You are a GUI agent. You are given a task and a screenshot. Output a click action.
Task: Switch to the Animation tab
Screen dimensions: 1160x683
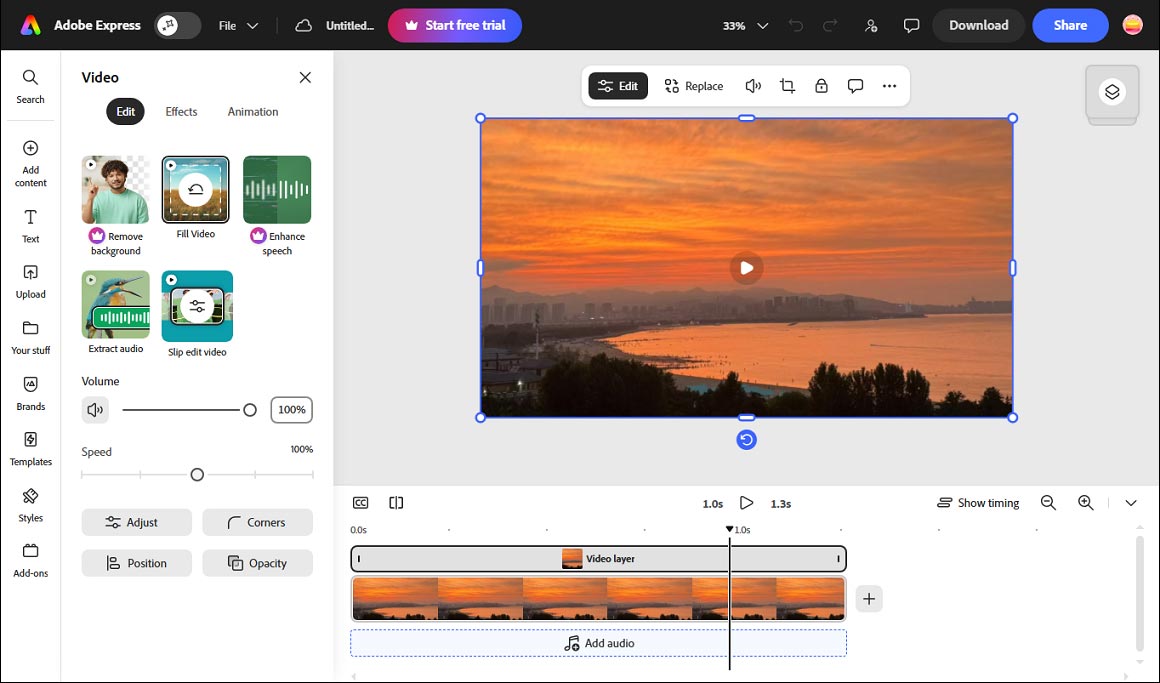253,112
